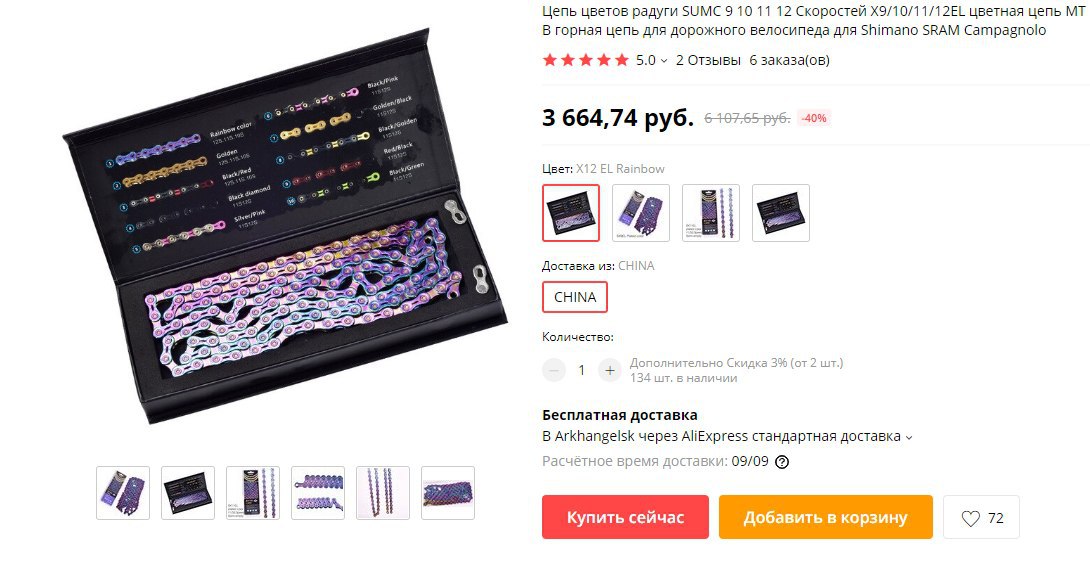Show first gallery thumbnail below main image

click(x=123, y=493)
